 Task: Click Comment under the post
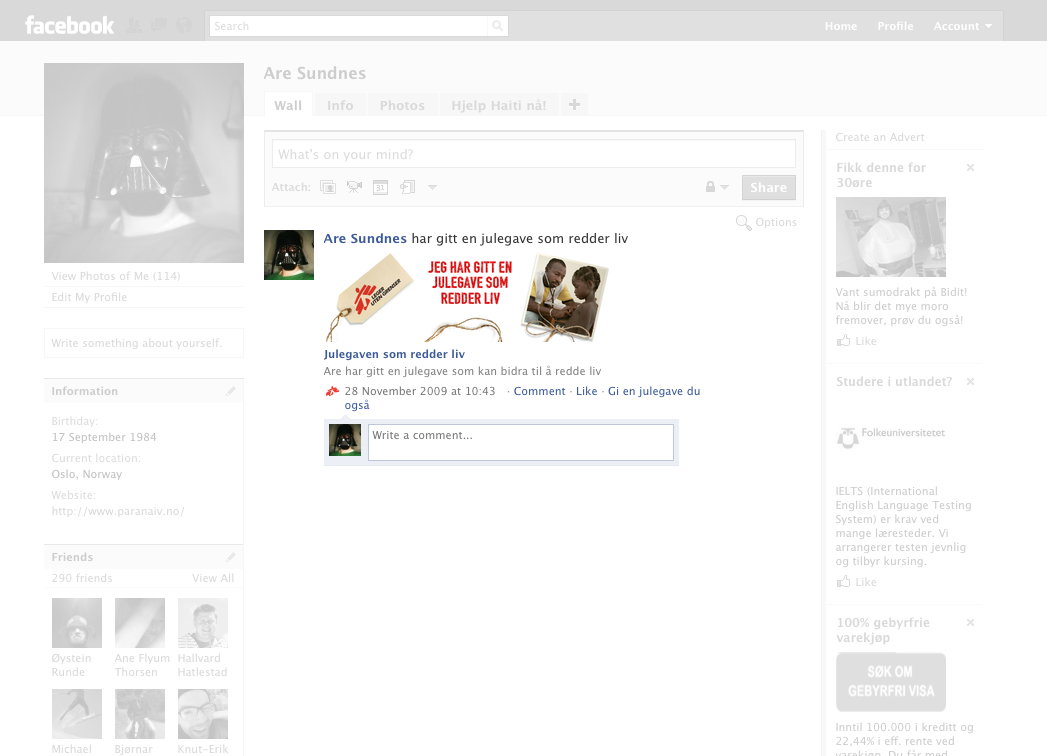click(x=540, y=391)
